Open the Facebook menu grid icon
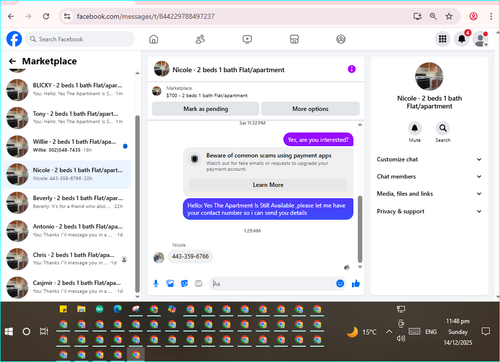 442,39
